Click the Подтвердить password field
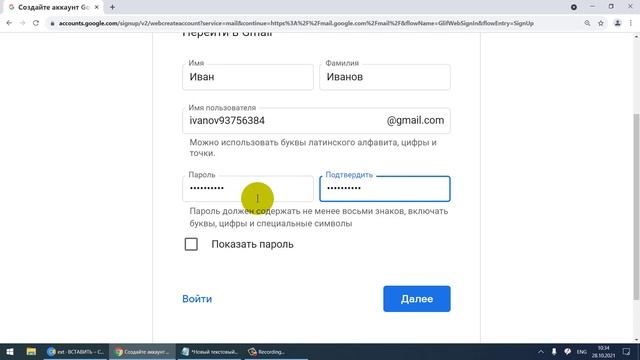Screen dimensions: 640x360 (385, 189)
